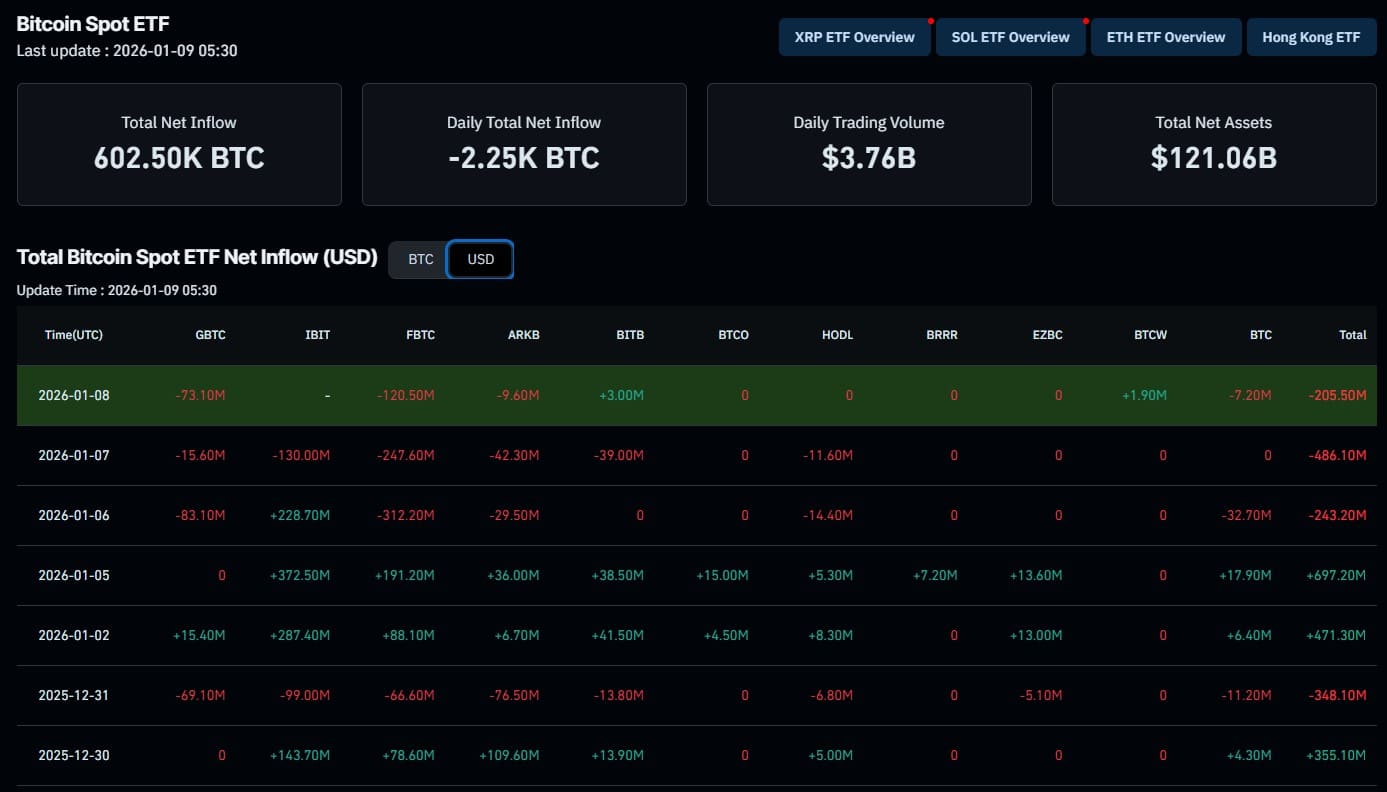The width and height of the screenshot is (1387, 792).
Task: Click the Daily Total Net Inflow card
Action: 523,143
